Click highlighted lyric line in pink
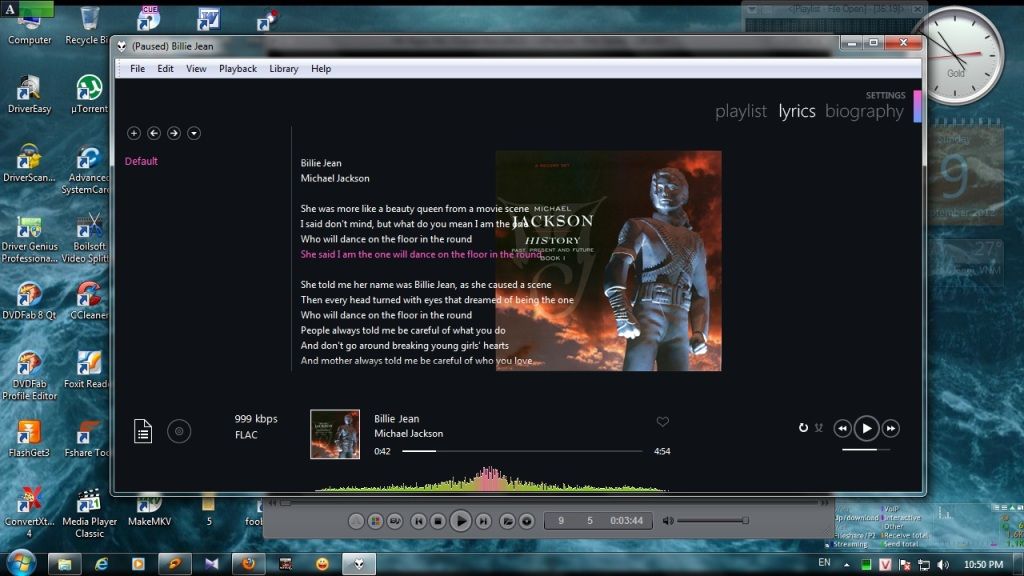 pyautogui.click(x=421, y=255)
